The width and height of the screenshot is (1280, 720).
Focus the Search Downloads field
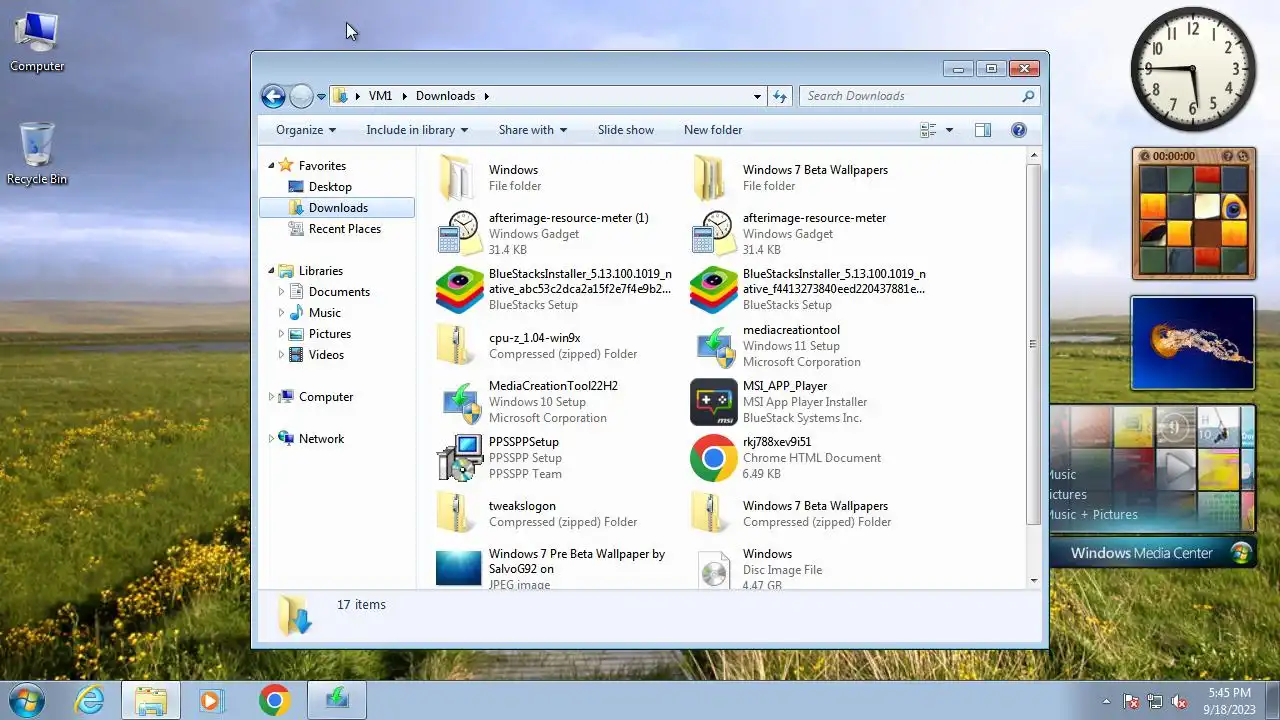tap(910, 96)
